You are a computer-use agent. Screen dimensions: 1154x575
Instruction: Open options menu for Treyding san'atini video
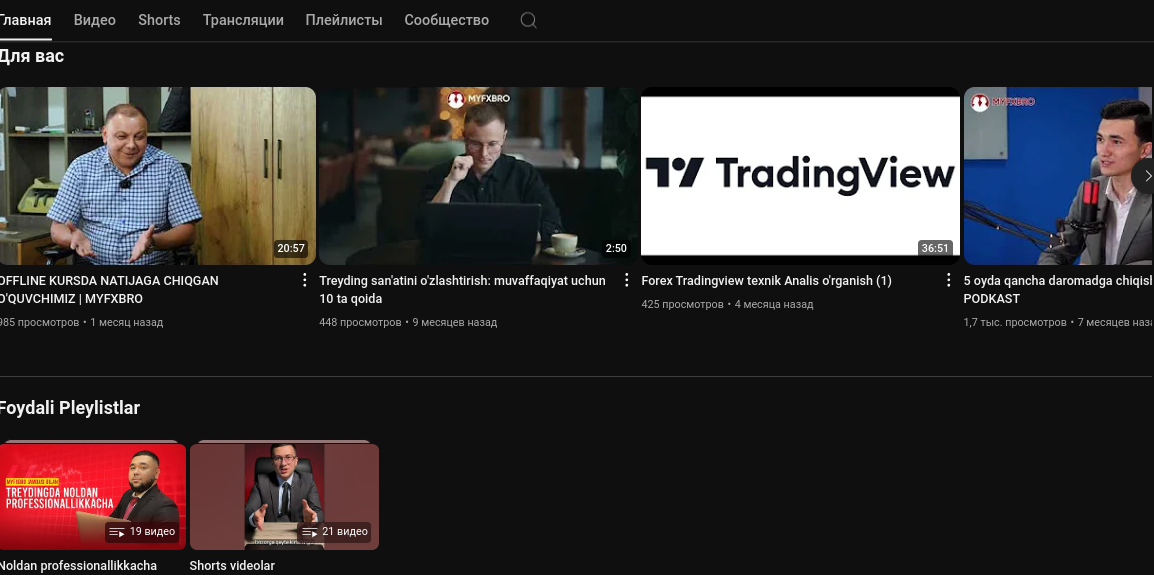626,280
